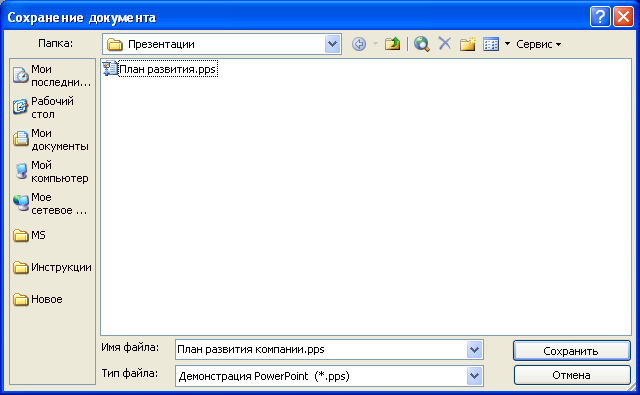Screen dimensions: 640x395
Task: Open Мои последние документы location
Action: coord(52,75)
